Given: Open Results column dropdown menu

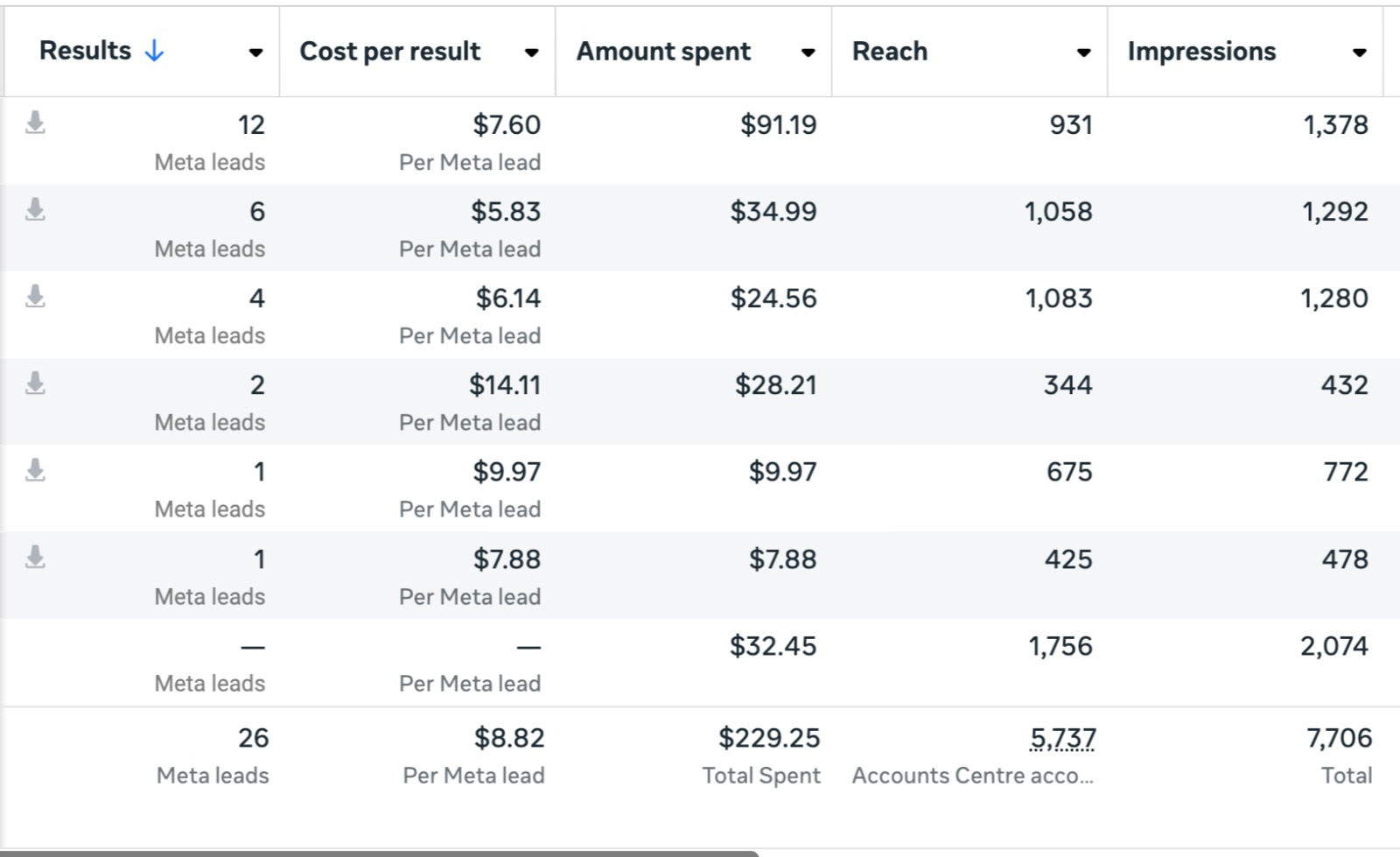Looking at the screenshot, I should (x=255, y=53).
